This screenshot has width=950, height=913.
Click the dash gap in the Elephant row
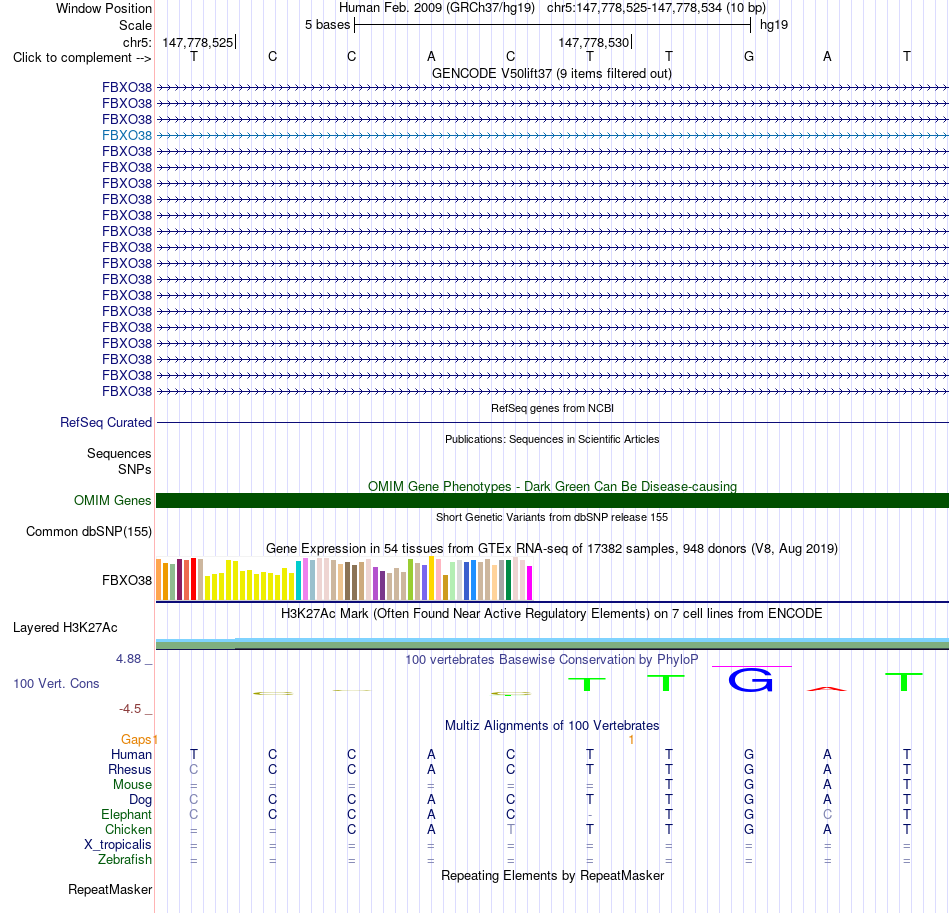pos(590,815)
